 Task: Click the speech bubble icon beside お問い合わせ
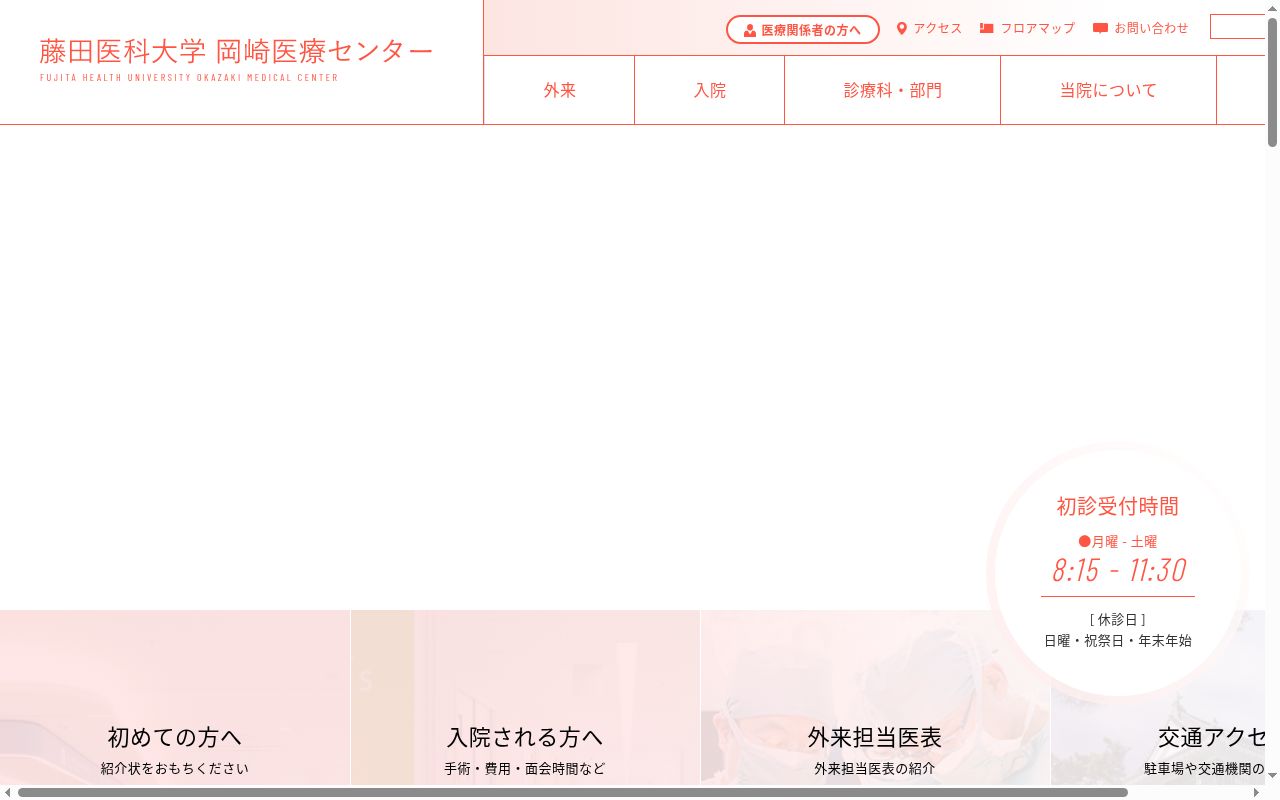click(x=1100, y=29)
